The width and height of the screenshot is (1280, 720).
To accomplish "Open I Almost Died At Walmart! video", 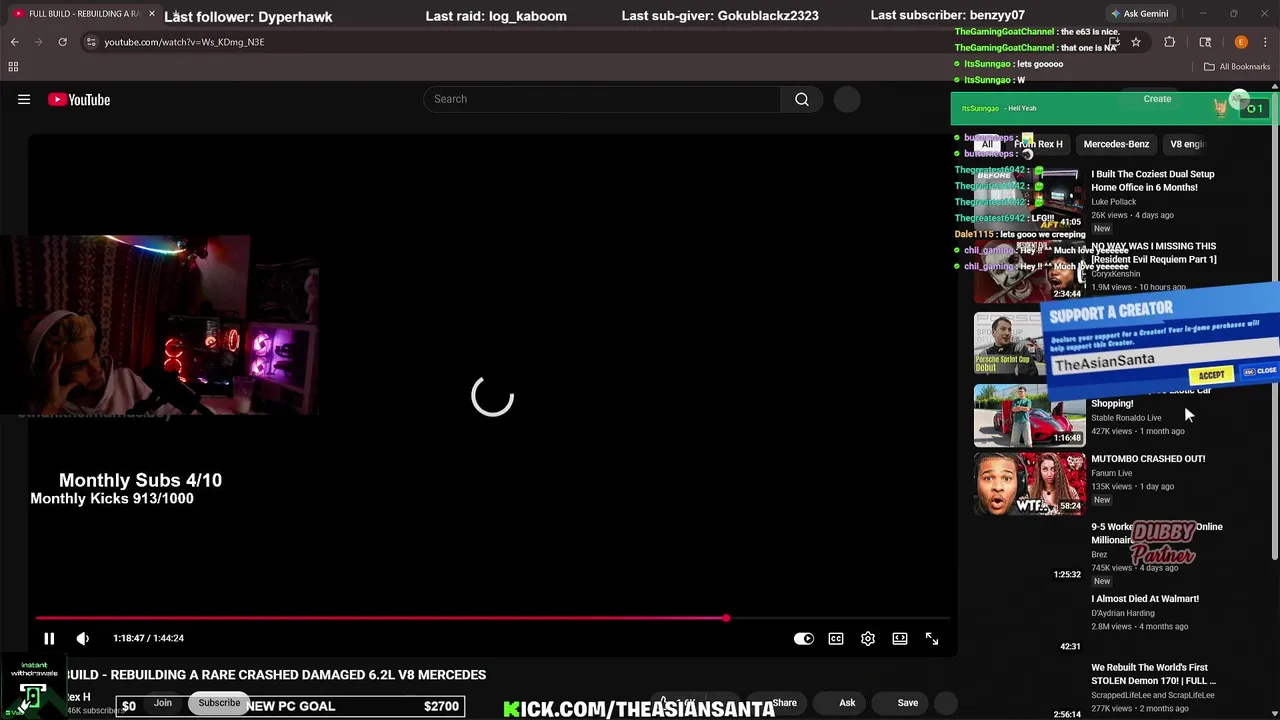I will [1145, 599].
